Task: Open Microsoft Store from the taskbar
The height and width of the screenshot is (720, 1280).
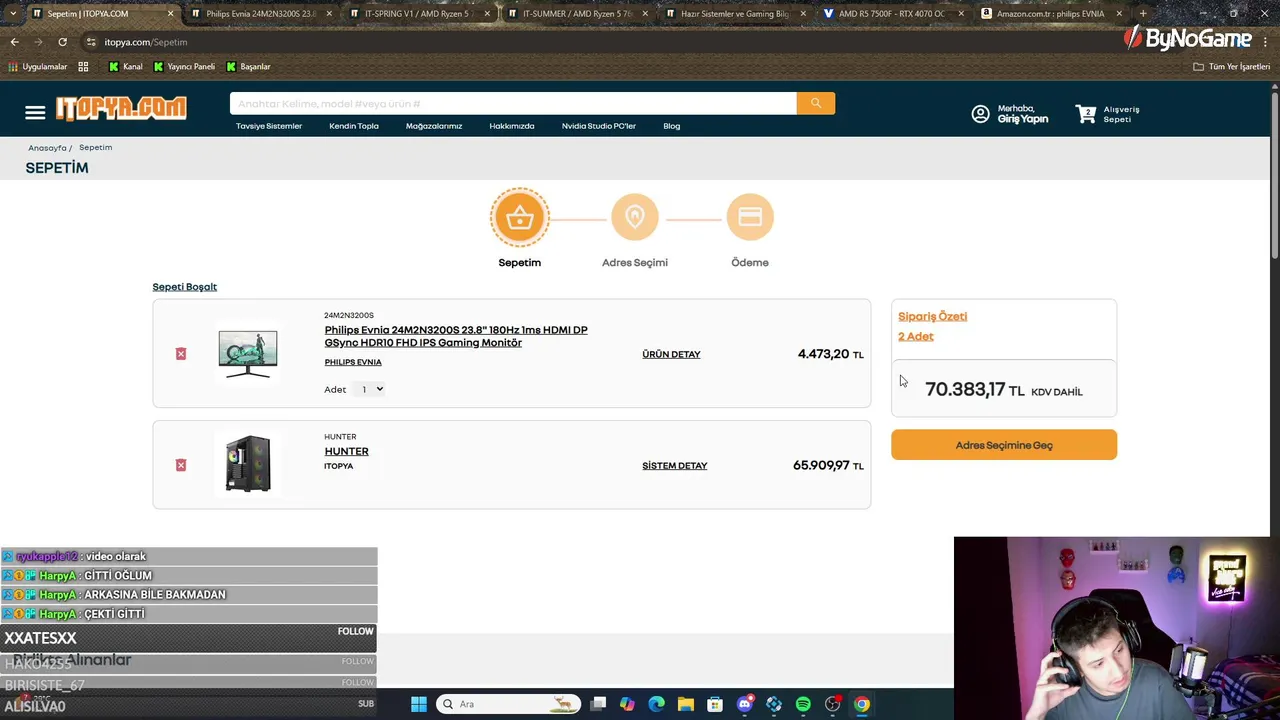Action: tap(715, 704)
